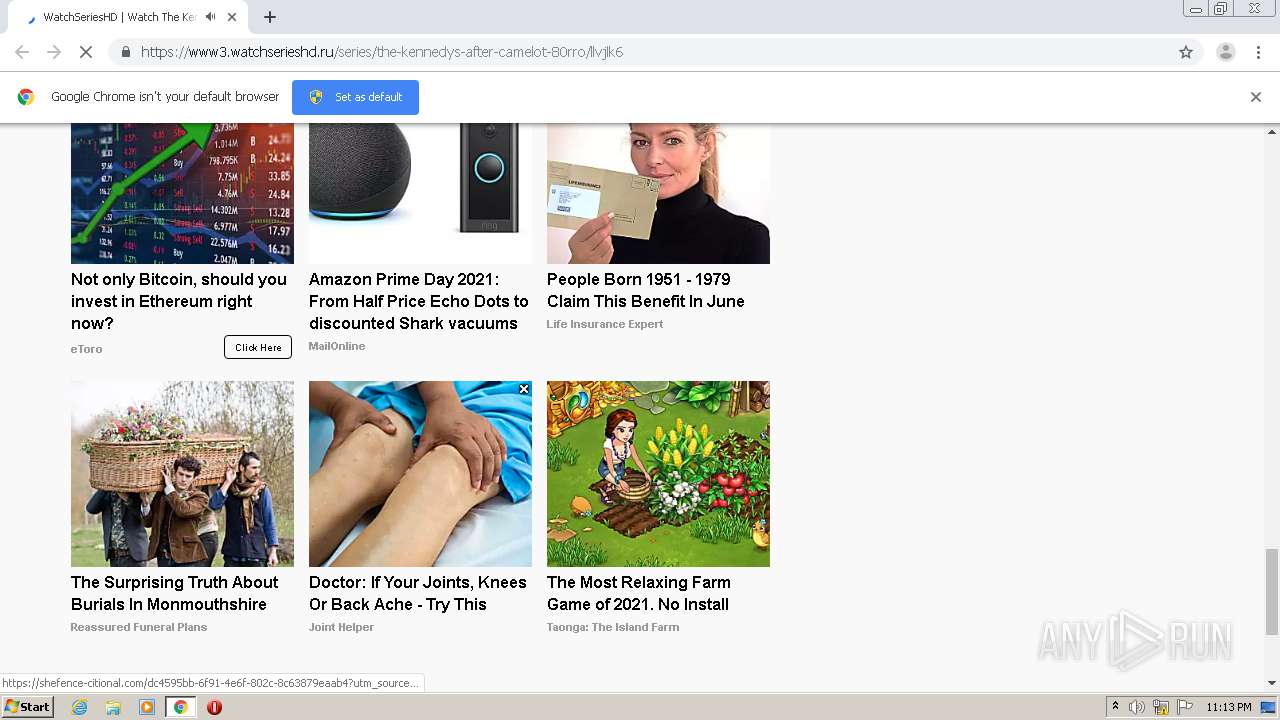Image resolution: width=1280 pixels, height=720 pixels.
Task: Open a new tab with plus button
Action: pyautogui.click(x=270, y=17)
